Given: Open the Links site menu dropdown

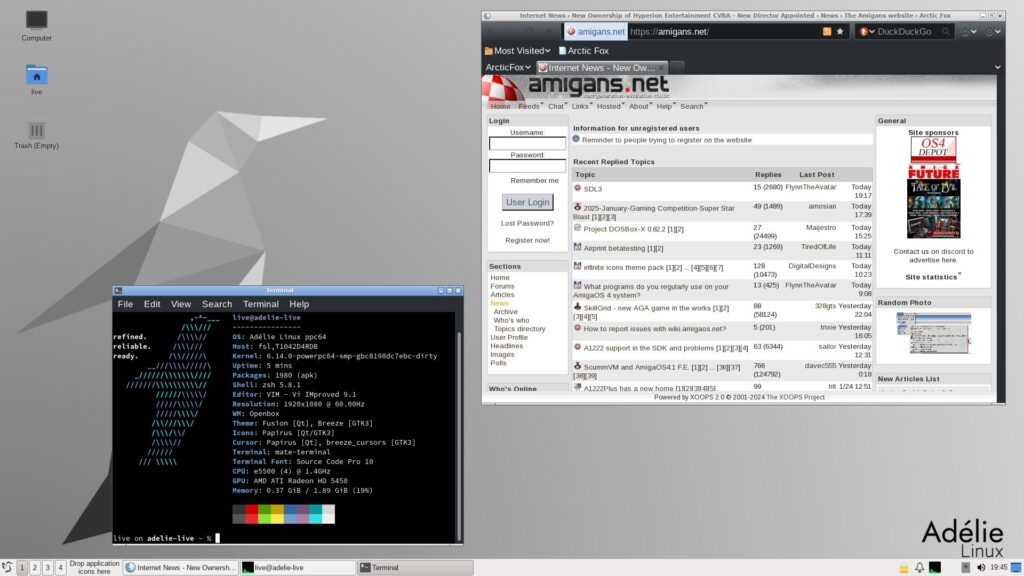Looking at the screenshot, I should (x=581, y=106).
